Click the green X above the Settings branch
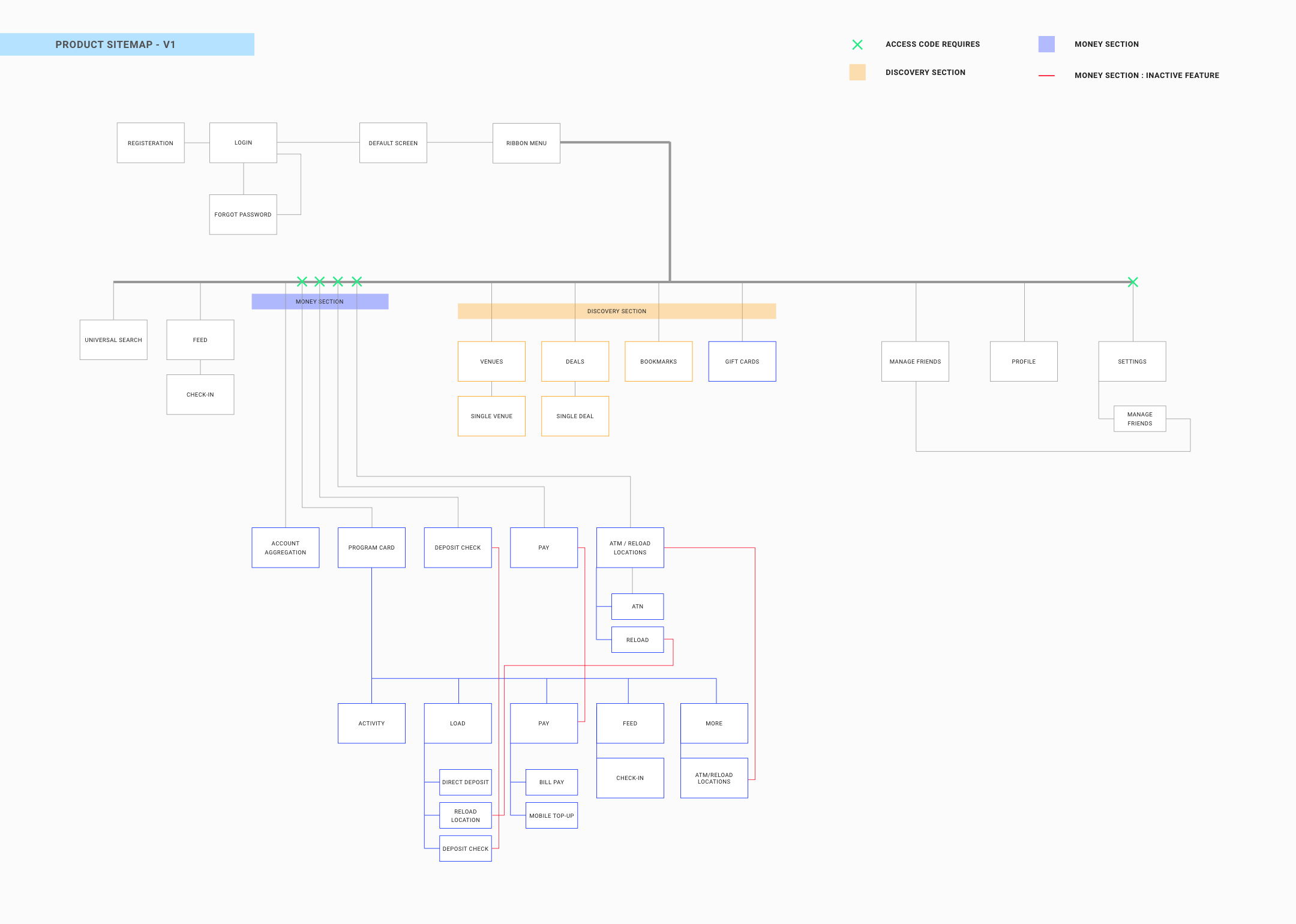 1133,282
